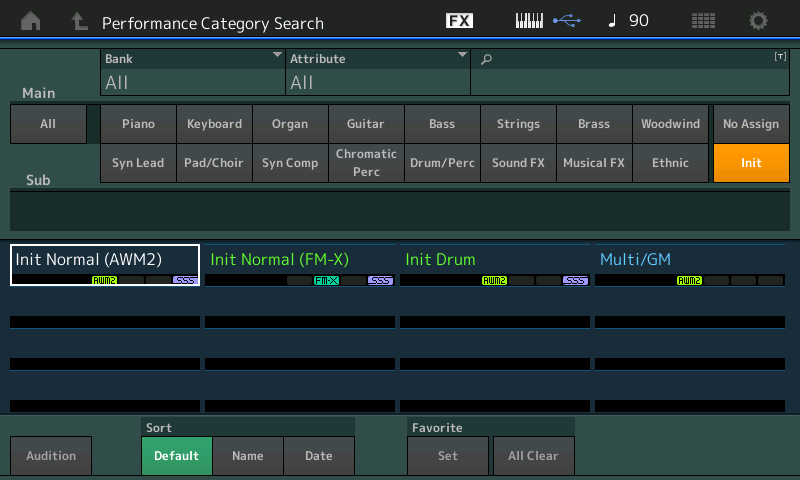Click the search magnifier icon
The image size is (800, 480).
coord(487,59)
